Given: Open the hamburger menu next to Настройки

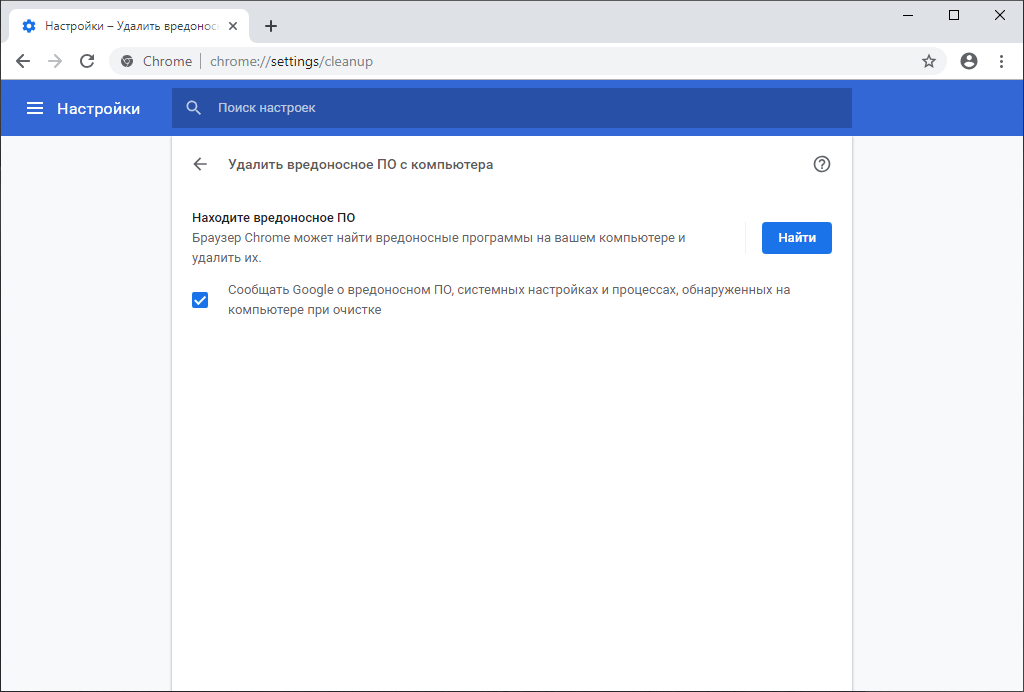Looking at the screenshot, I should [x=35, y=108].
